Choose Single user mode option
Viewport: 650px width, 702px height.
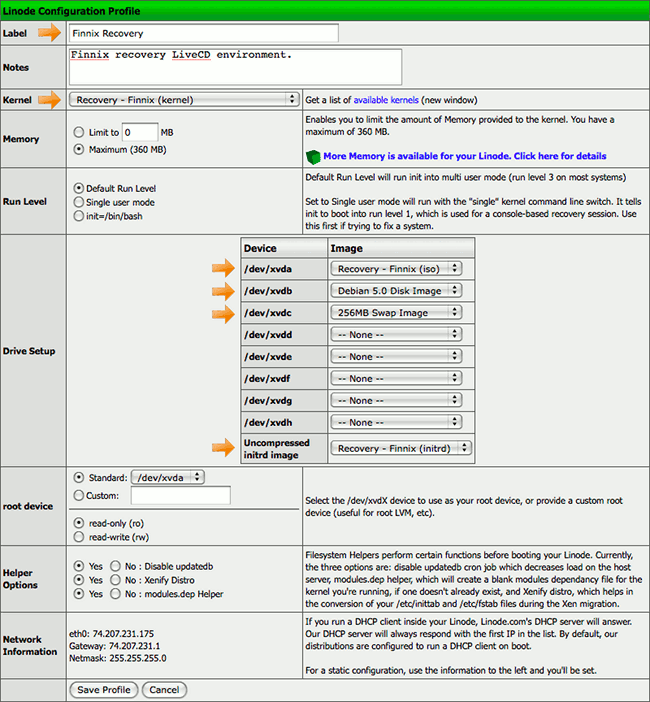click(x=79, y=202)
